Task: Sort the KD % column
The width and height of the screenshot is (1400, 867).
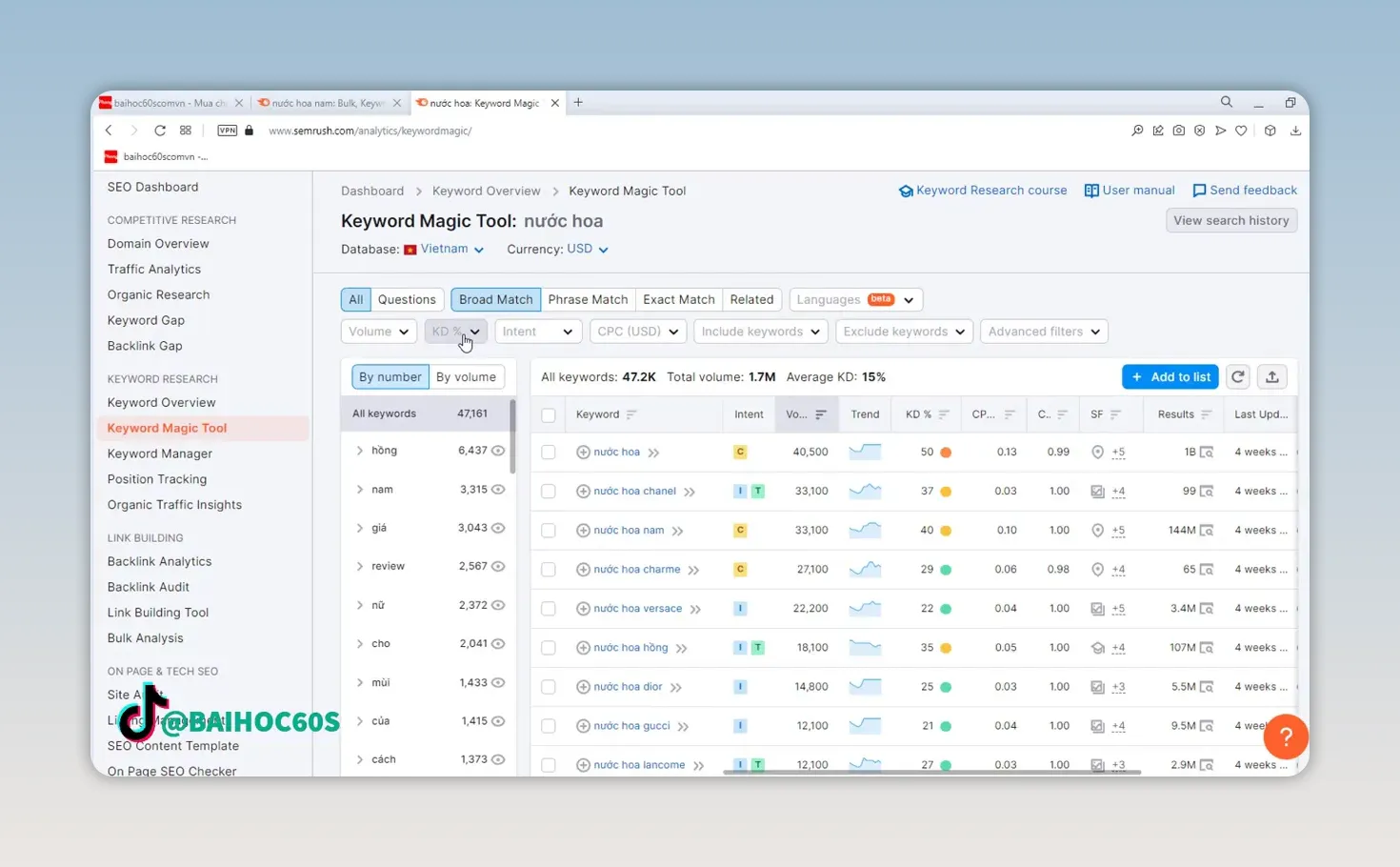Action: point(944,414)
